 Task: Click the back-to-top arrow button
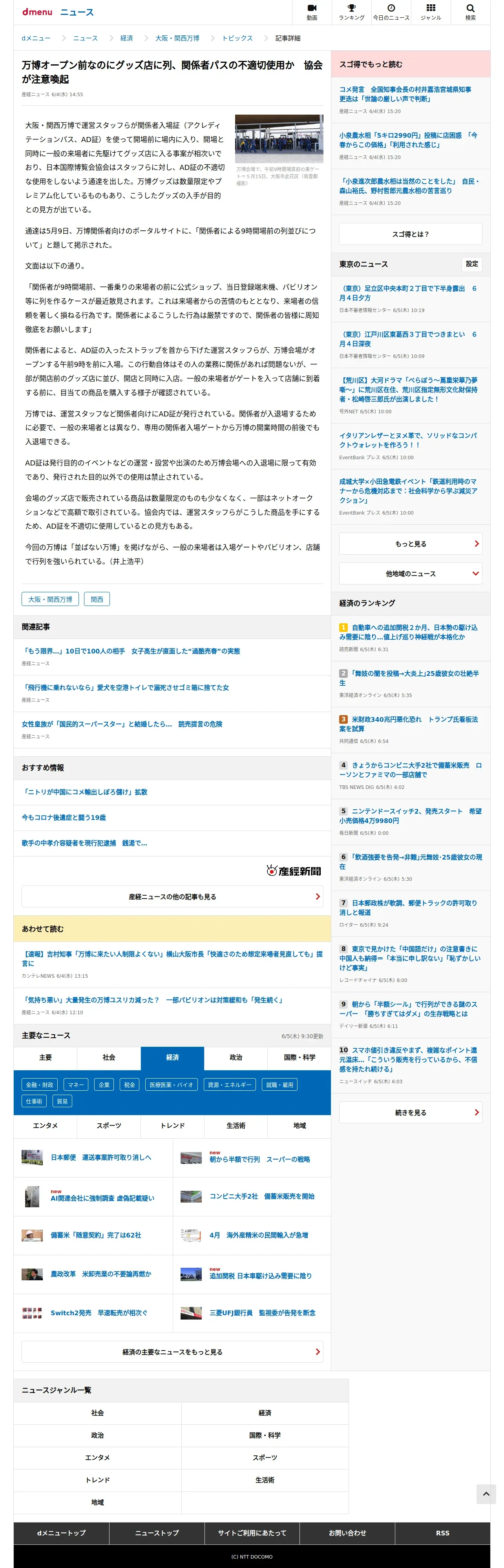point(486,1494)
